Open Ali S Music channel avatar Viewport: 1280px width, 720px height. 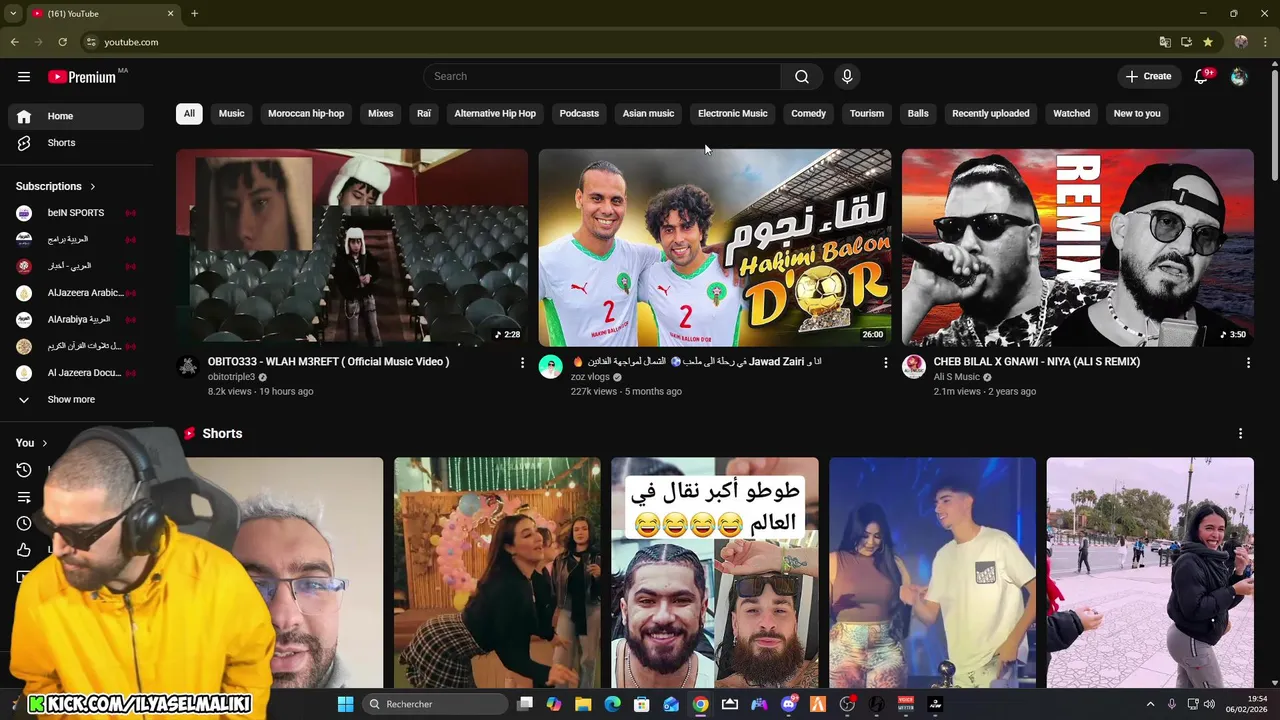point(914,367)
